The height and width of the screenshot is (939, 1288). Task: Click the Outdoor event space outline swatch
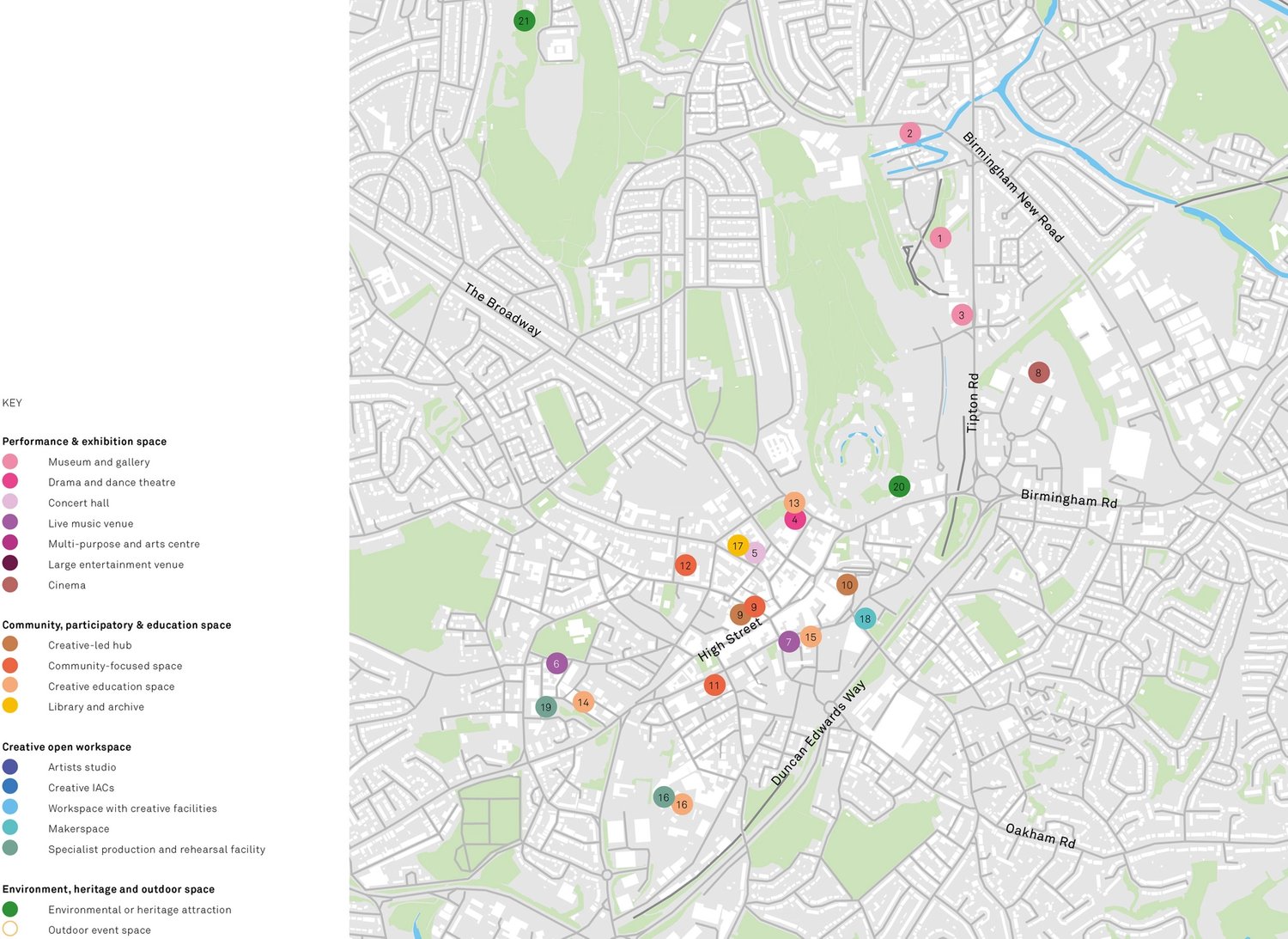pyautogui.click(x=10, y=929)
